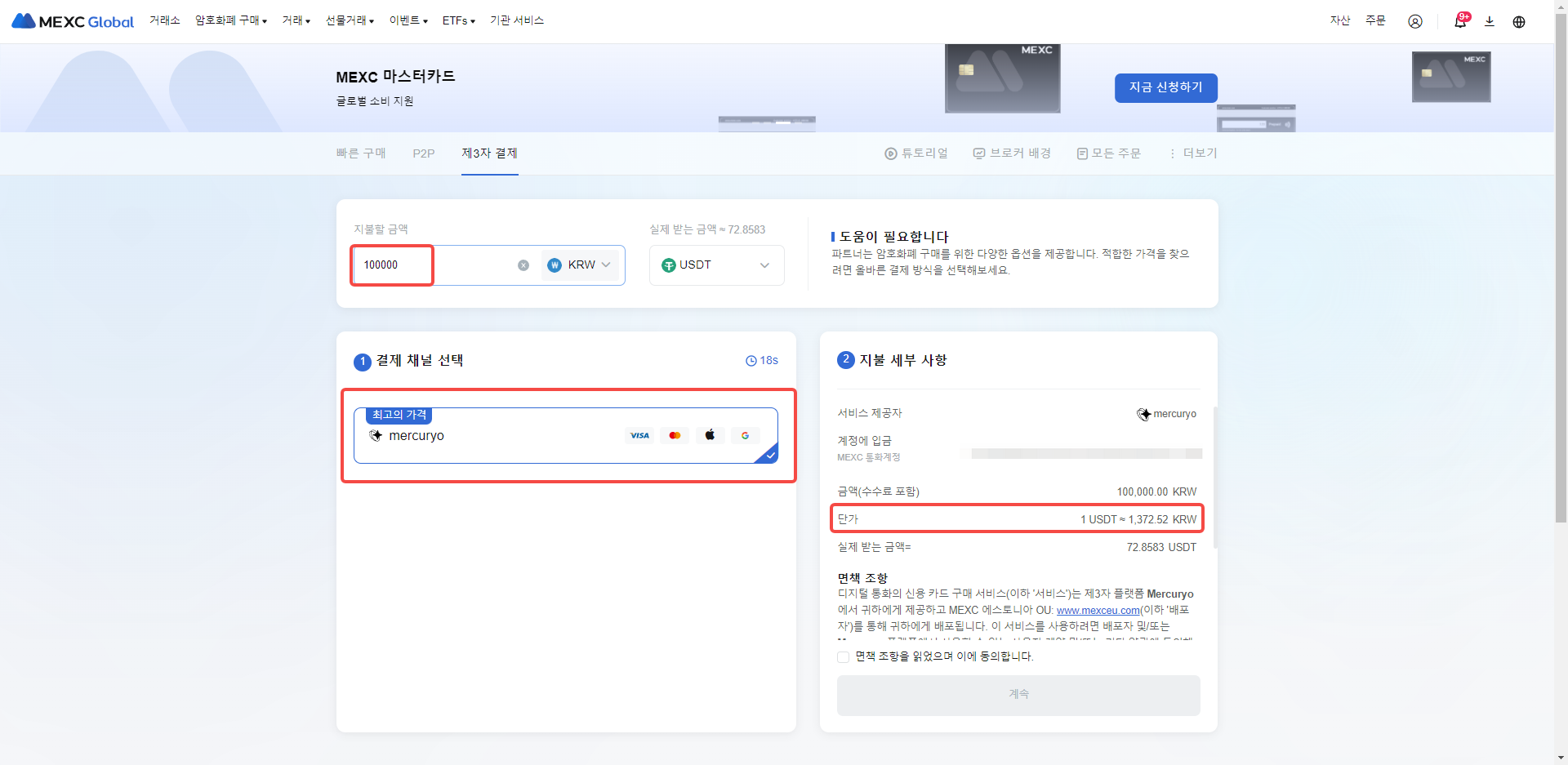Expand the KRW currency dropdown
Viewport: 1568px width, 765px height.
tap(581, 265)
